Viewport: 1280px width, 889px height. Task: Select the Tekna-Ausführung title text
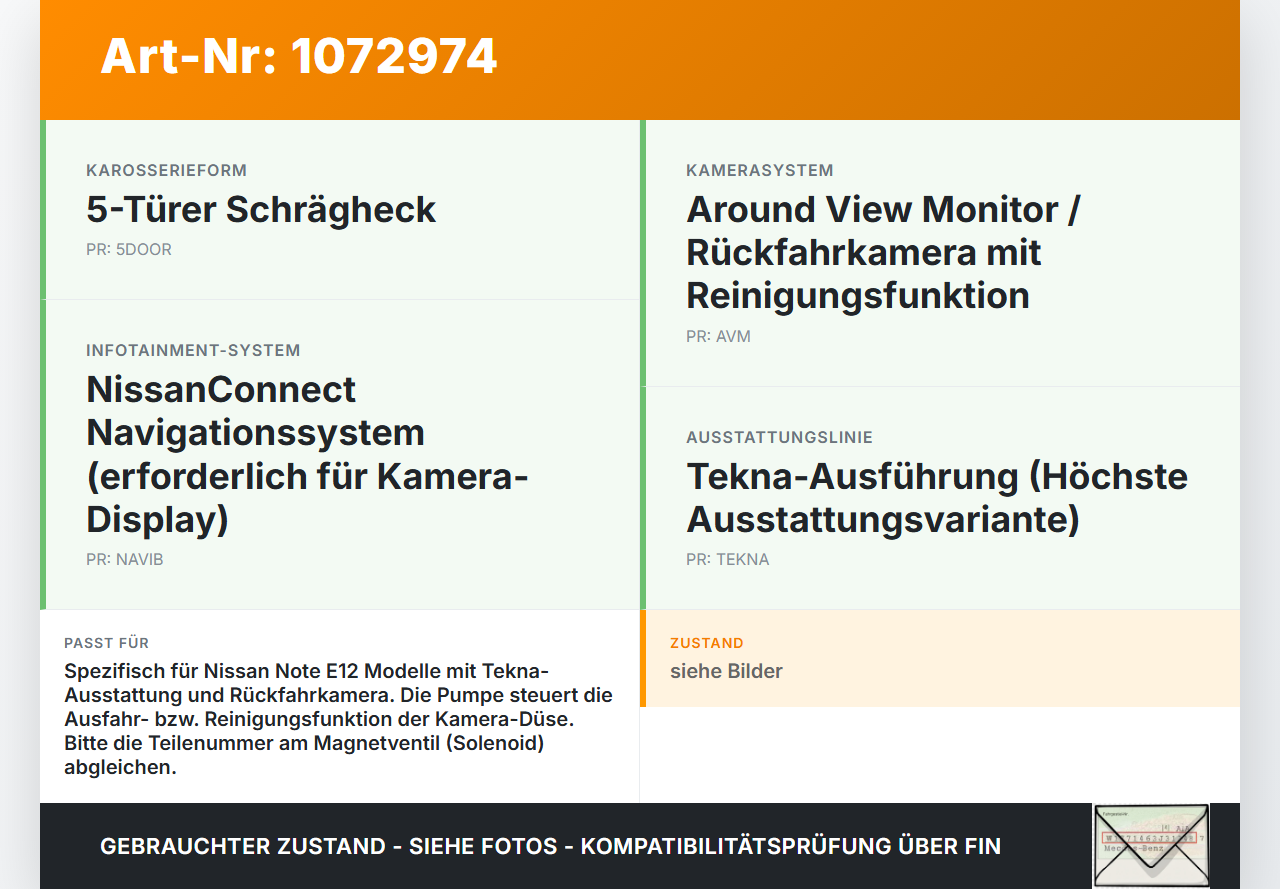[x=937, y=498]
